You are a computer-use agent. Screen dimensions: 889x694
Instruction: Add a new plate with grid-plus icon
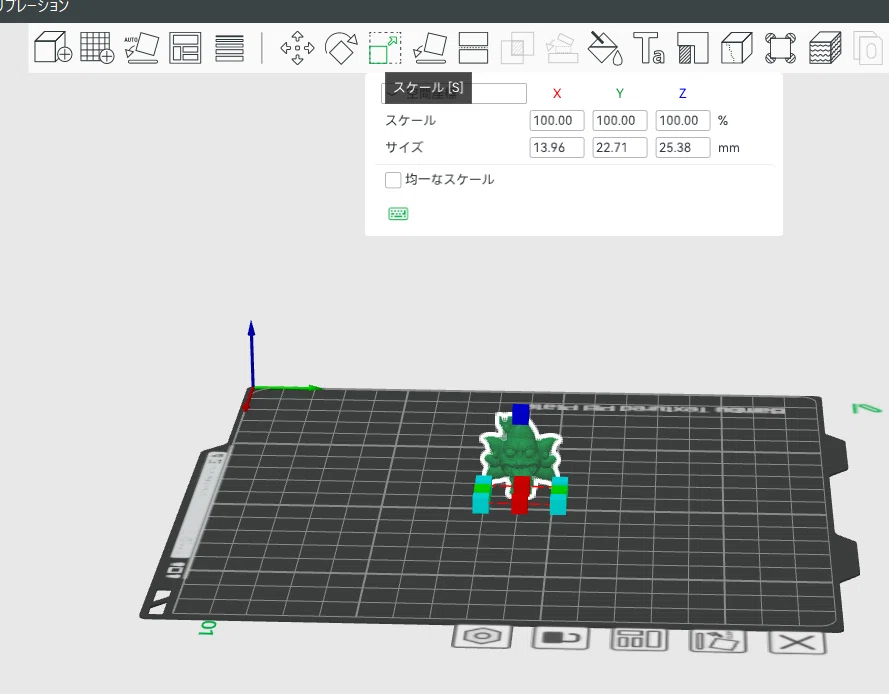point(97,47)
